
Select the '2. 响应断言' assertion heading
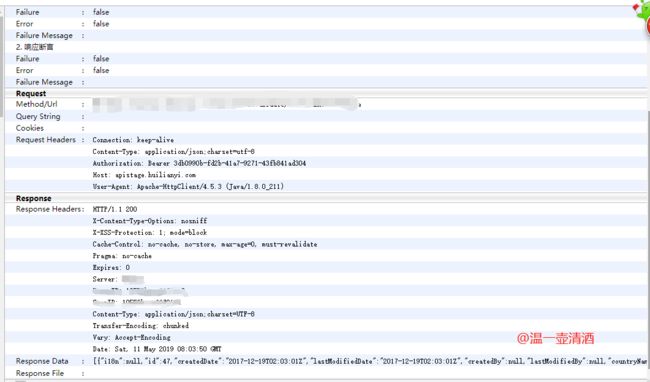pyautogui.click(x=34, y=47)
